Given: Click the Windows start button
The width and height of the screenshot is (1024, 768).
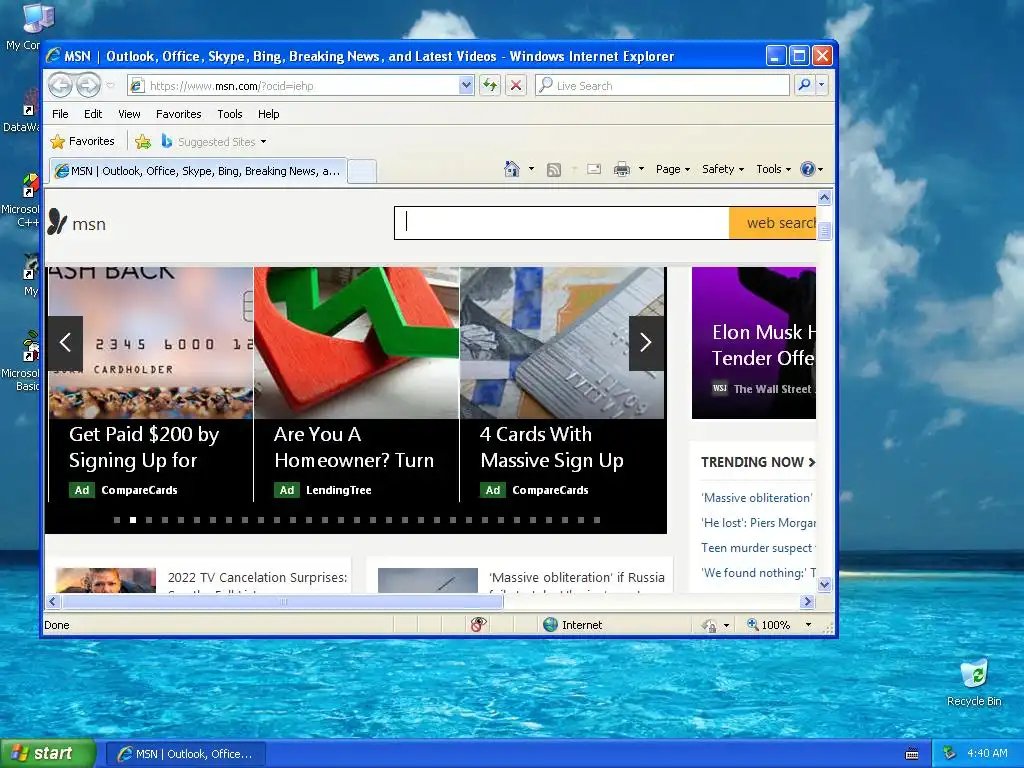Looking at the screenshot, I should tap(48, 754).
